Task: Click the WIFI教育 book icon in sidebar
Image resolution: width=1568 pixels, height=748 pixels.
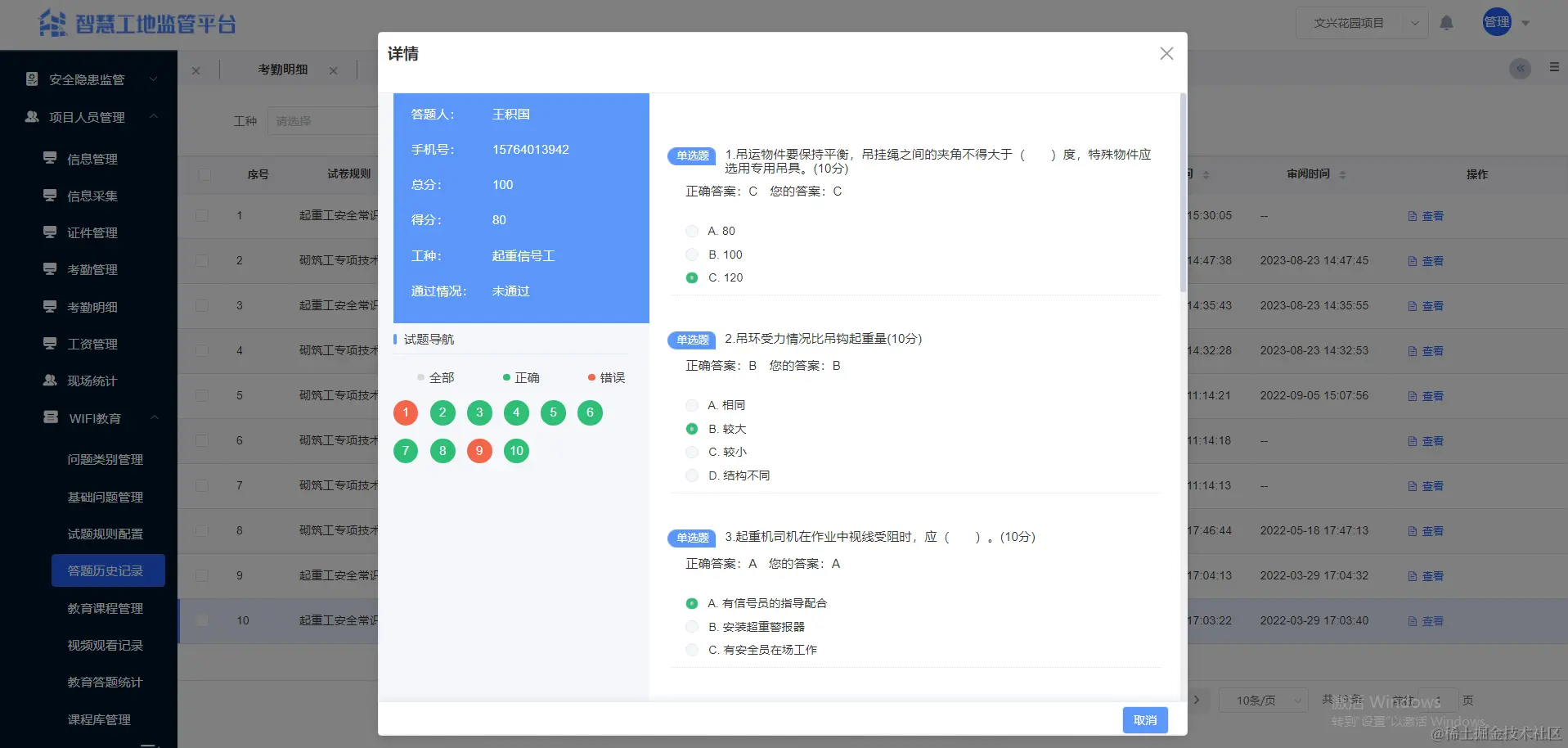Action: [x=49, y=418]
